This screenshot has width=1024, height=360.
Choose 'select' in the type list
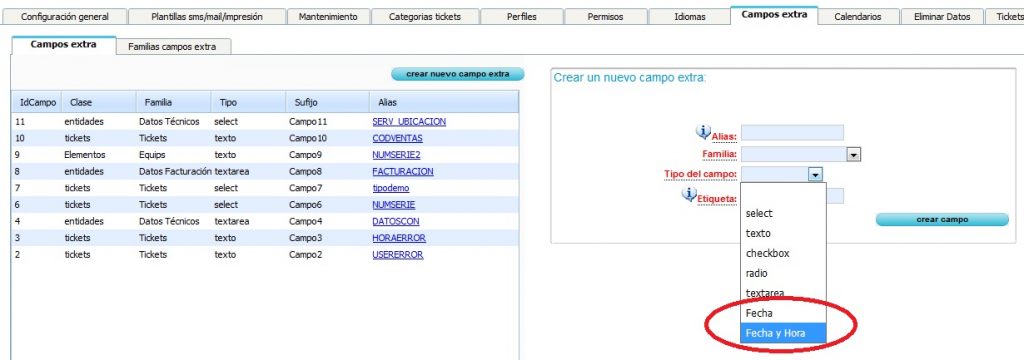pyautogui.click(x=783, y=213)
